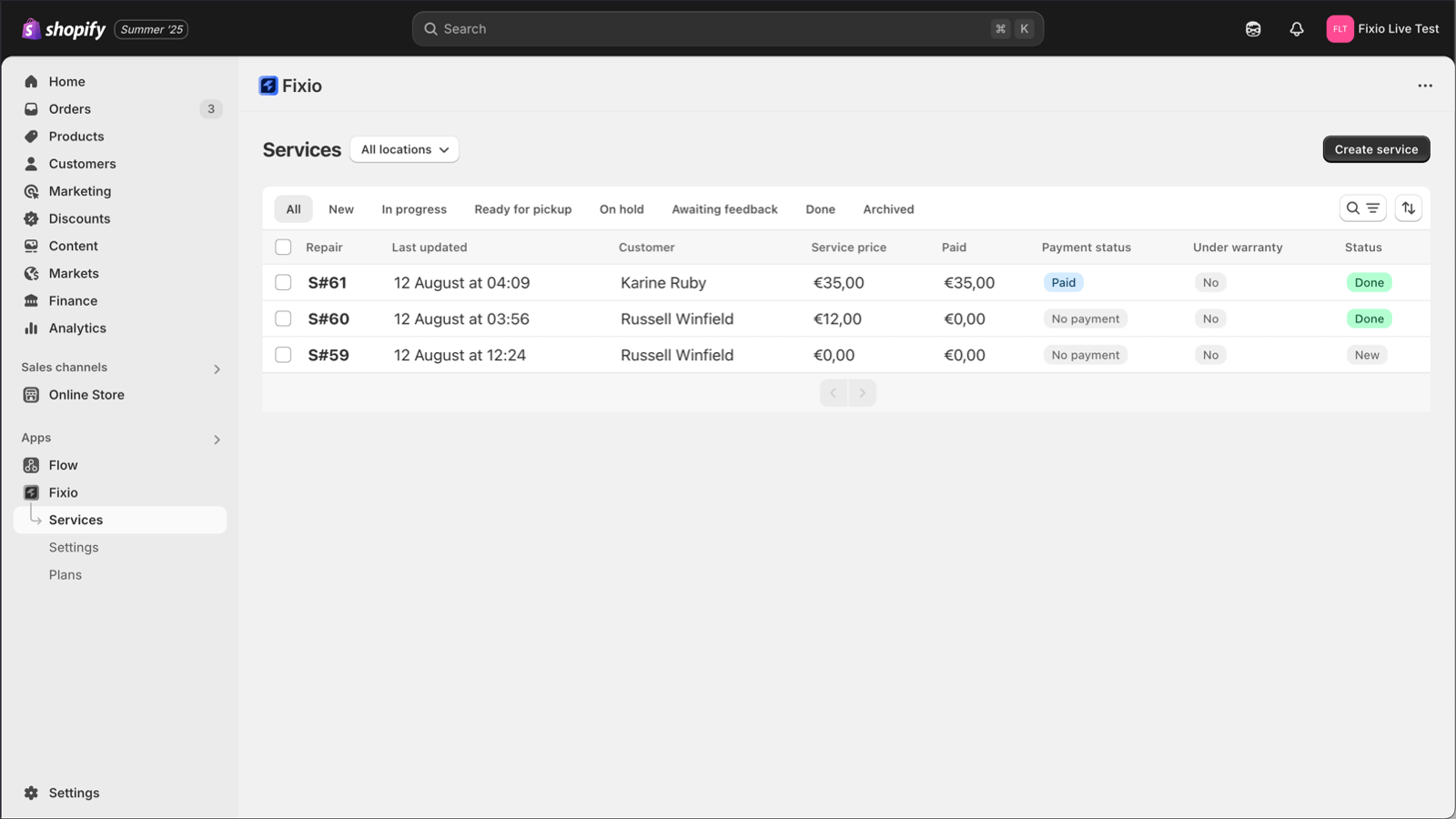Open the Marketing section
The image size is (1456, 819).
pos(80,191)
